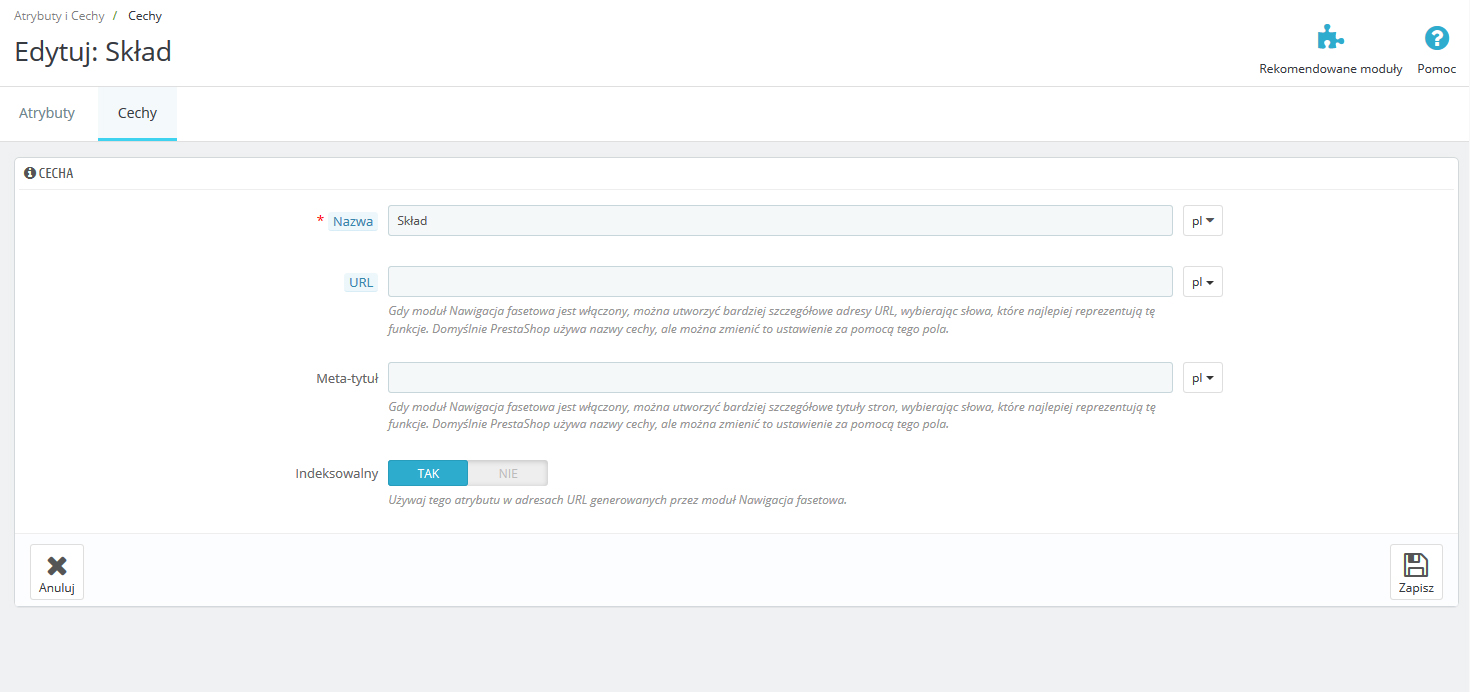Switch to the Atrybuty tab
Image resolution: width=1470 pixels, height=692 pixels.
click(x=47, y=113)
